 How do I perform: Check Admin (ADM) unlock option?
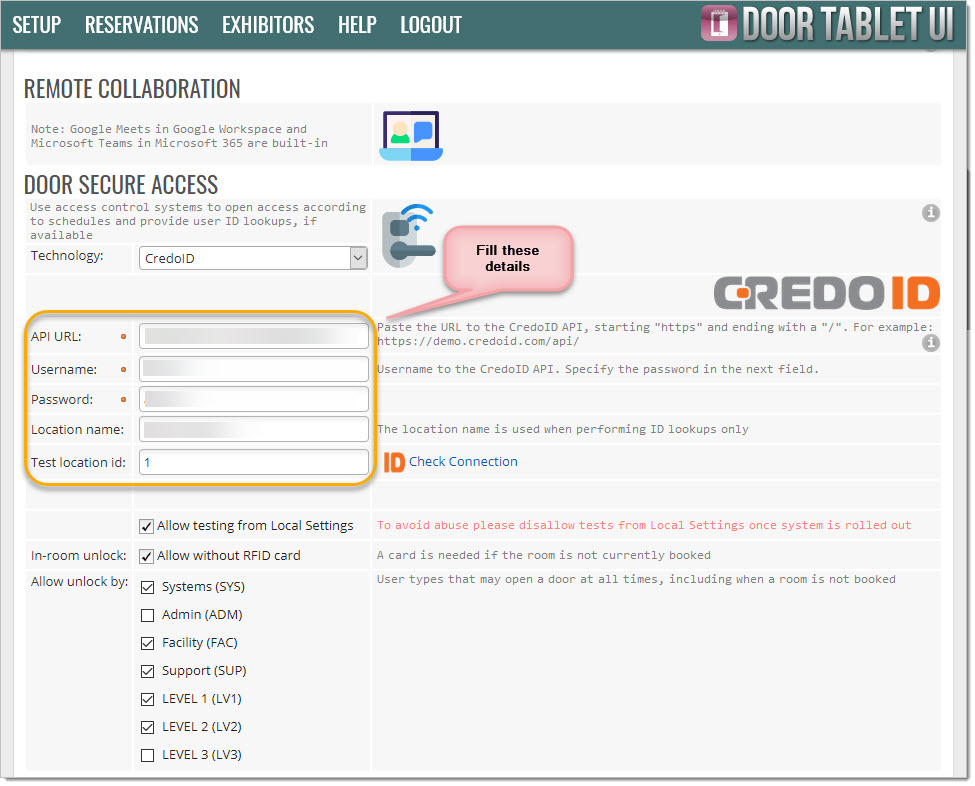tap(147, 615)
